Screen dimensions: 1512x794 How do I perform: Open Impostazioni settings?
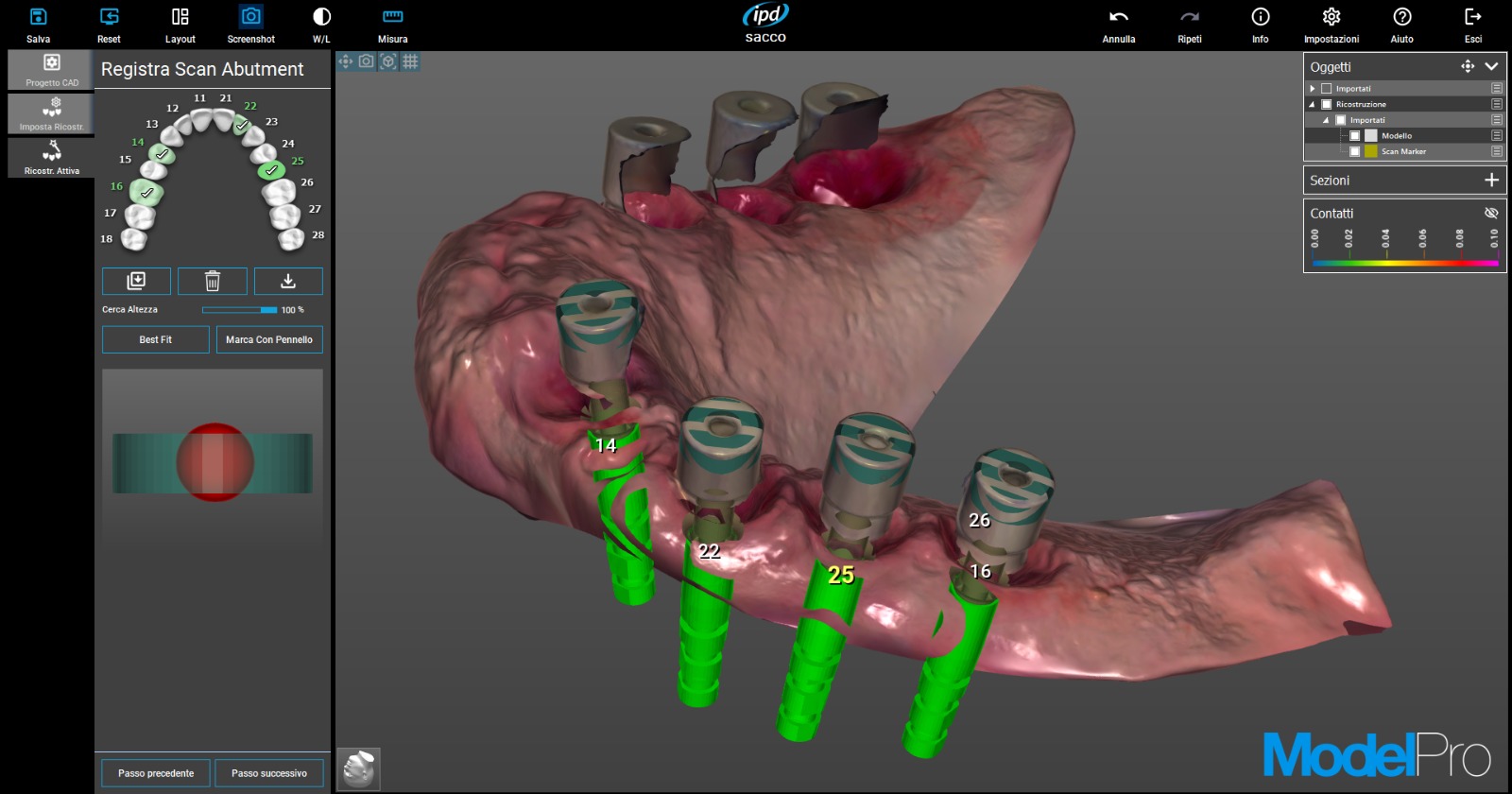(1332, 25)
